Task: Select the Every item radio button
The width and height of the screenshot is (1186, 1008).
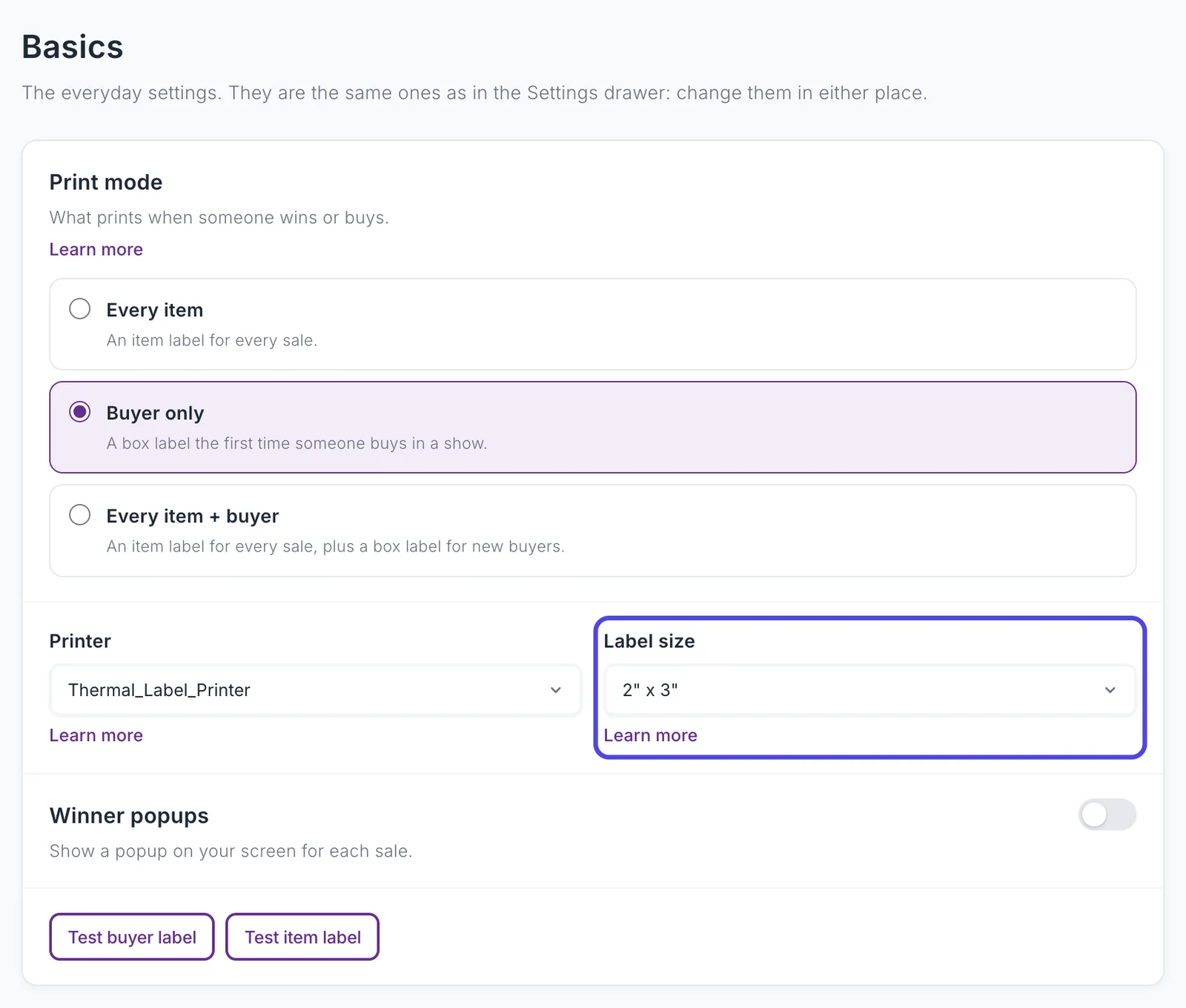Action: [80, 308]
